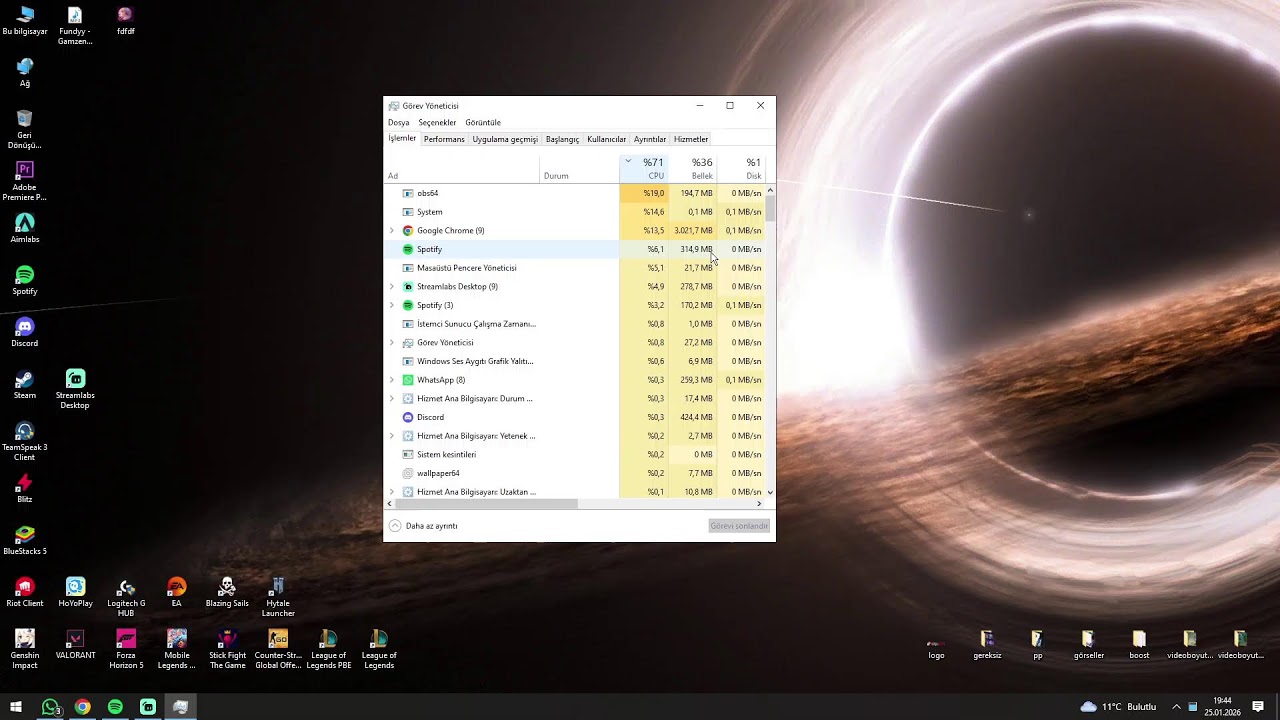Viewport: 1280px width, 720px height.
Task: Open the Hizmetler tab
Action: (x=691, y=139)
